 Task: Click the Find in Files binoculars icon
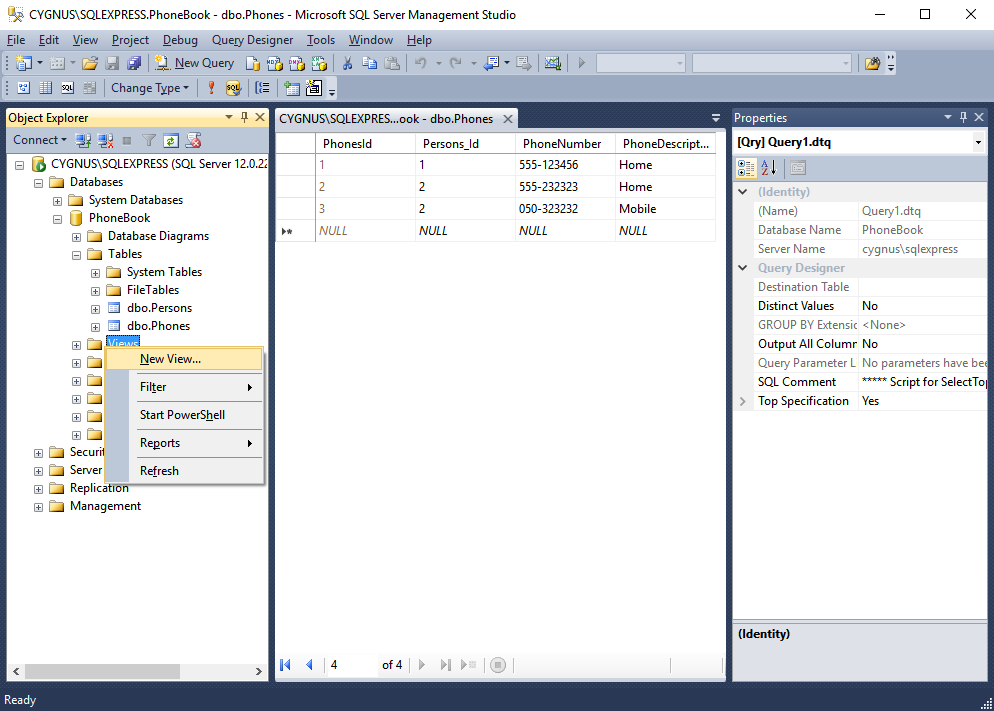pos(872,63)
